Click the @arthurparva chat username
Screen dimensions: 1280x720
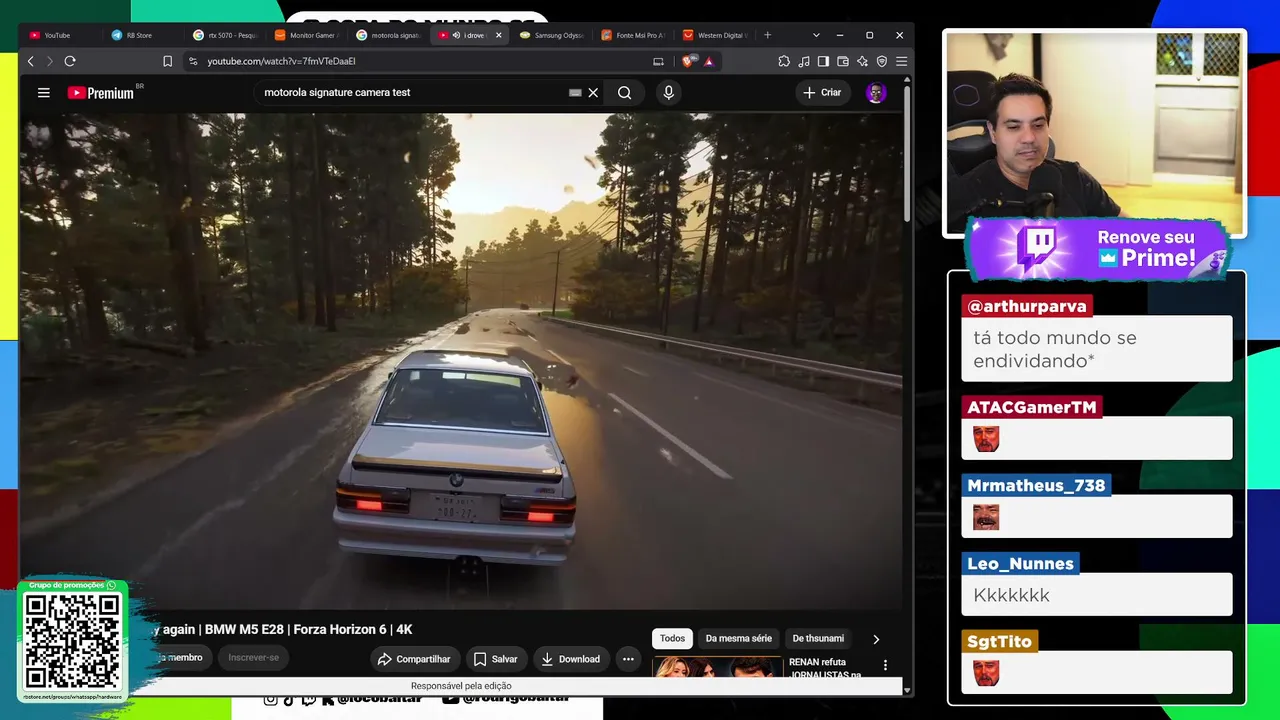tap(1027, 306)
